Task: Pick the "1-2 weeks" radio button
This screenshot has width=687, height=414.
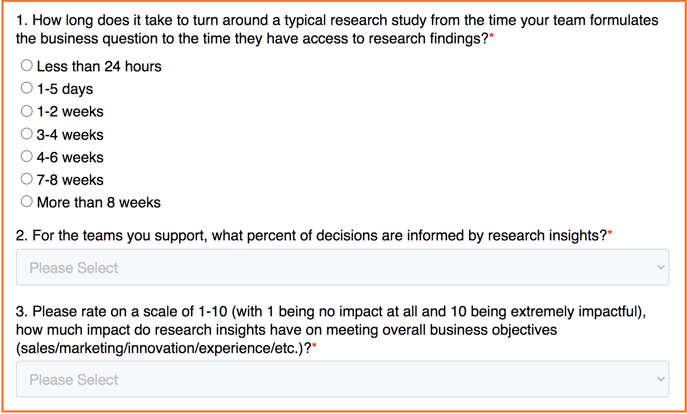Action: click(x=27, y=111)
